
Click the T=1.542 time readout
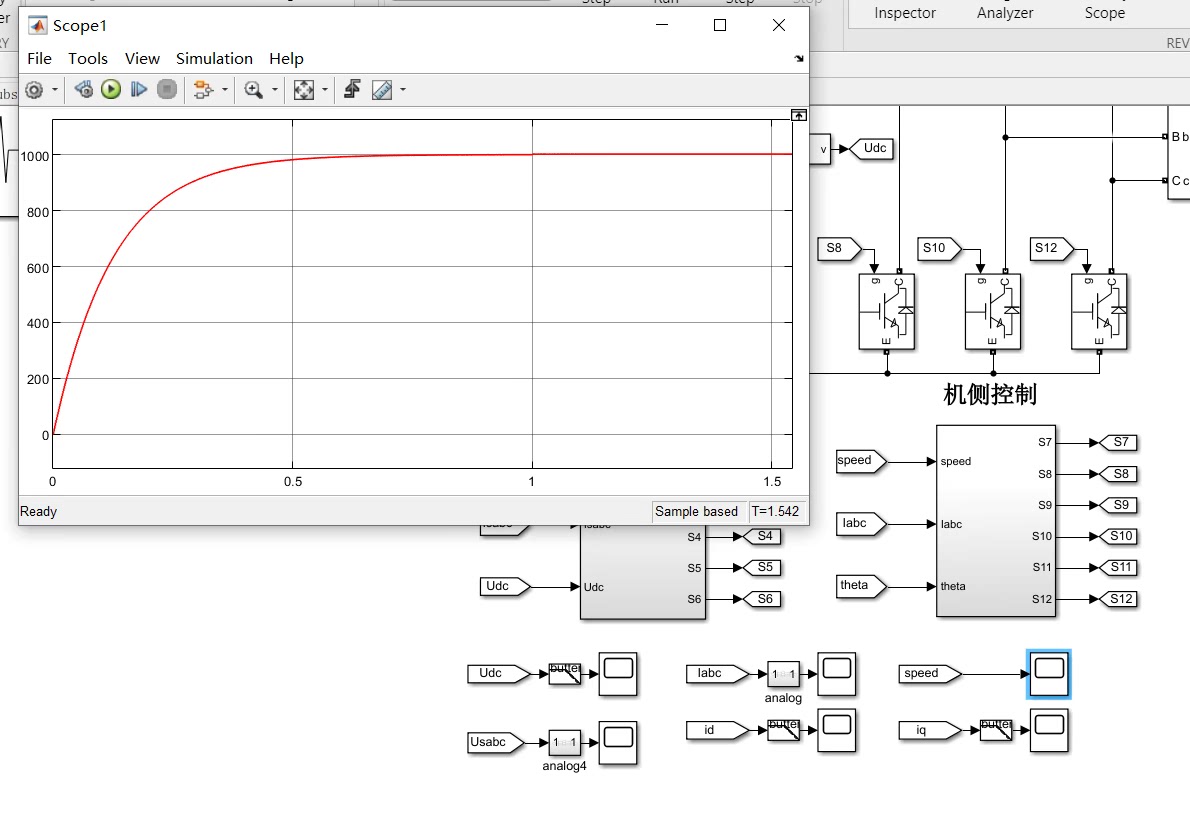click(x=775, y=512)
